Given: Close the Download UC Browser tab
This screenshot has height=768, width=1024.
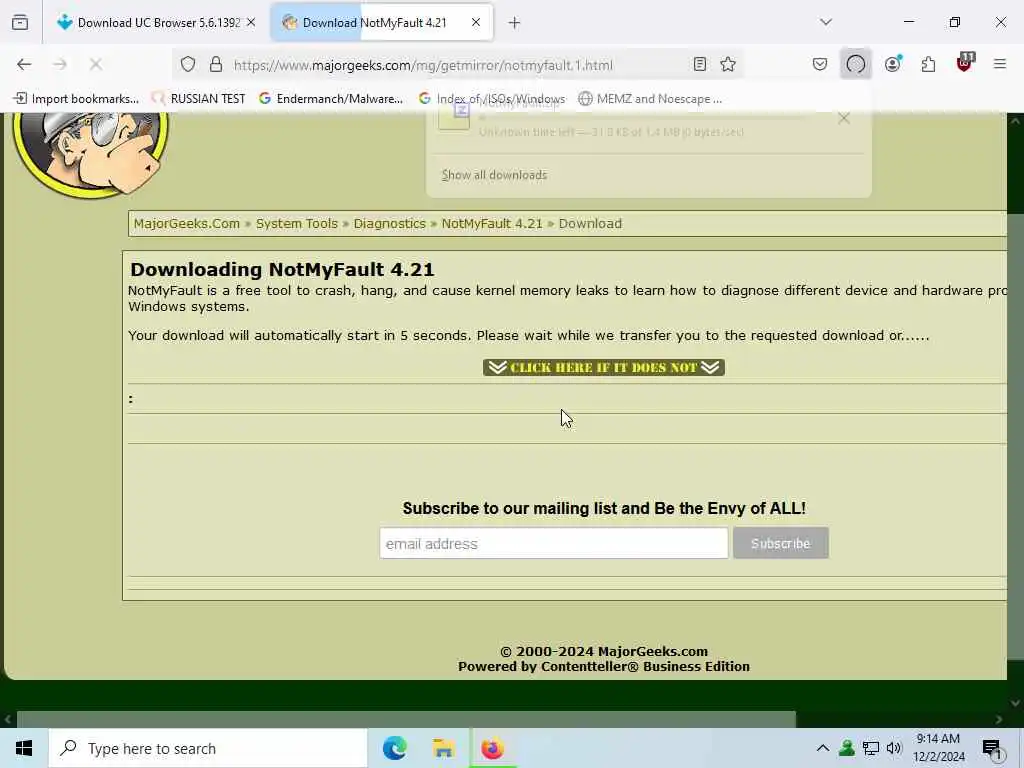Looking at the screenshot, I should (x=251, y=23).
